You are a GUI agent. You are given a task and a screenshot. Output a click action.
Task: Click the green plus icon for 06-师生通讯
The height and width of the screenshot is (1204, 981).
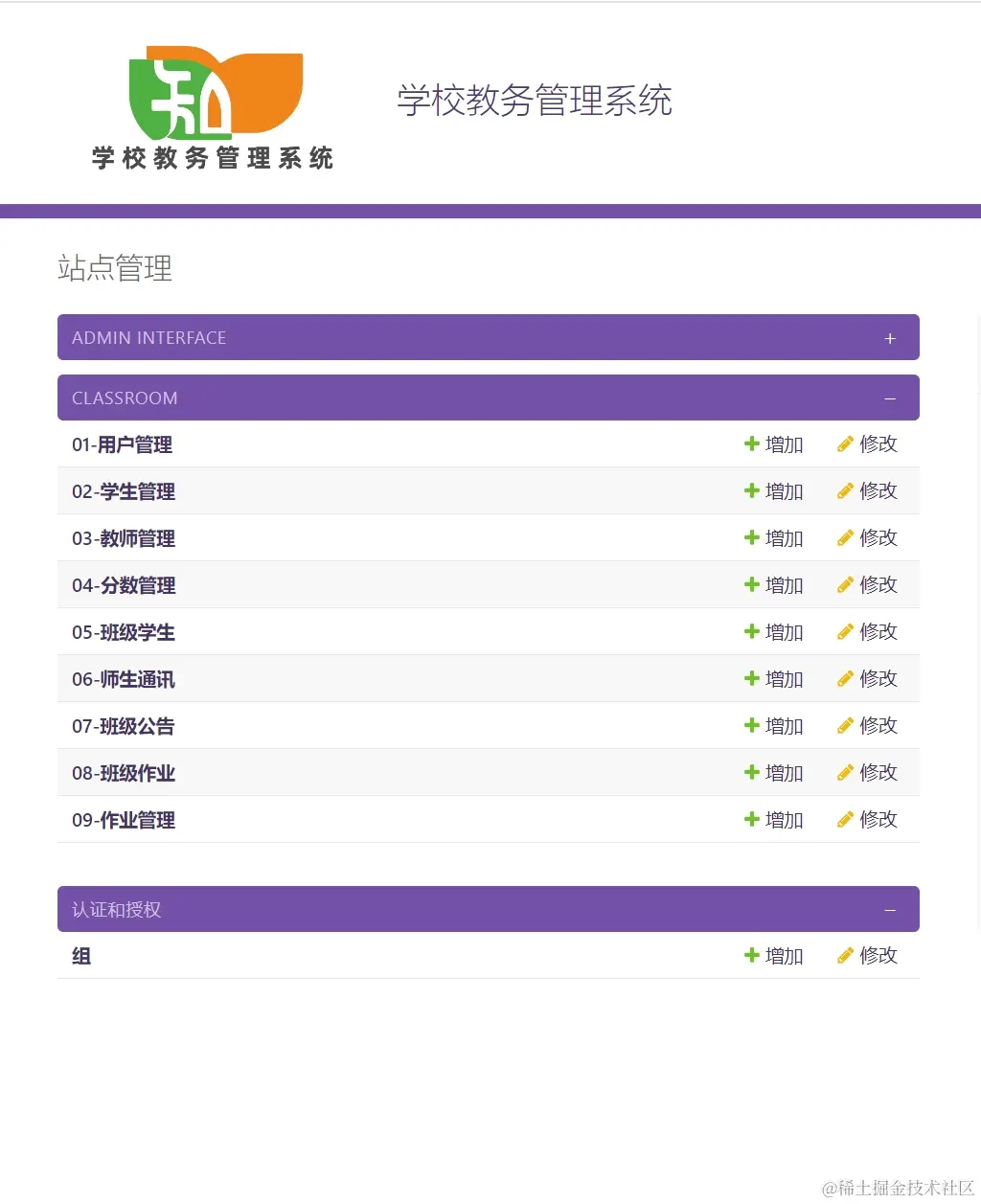tap(752, 678)
